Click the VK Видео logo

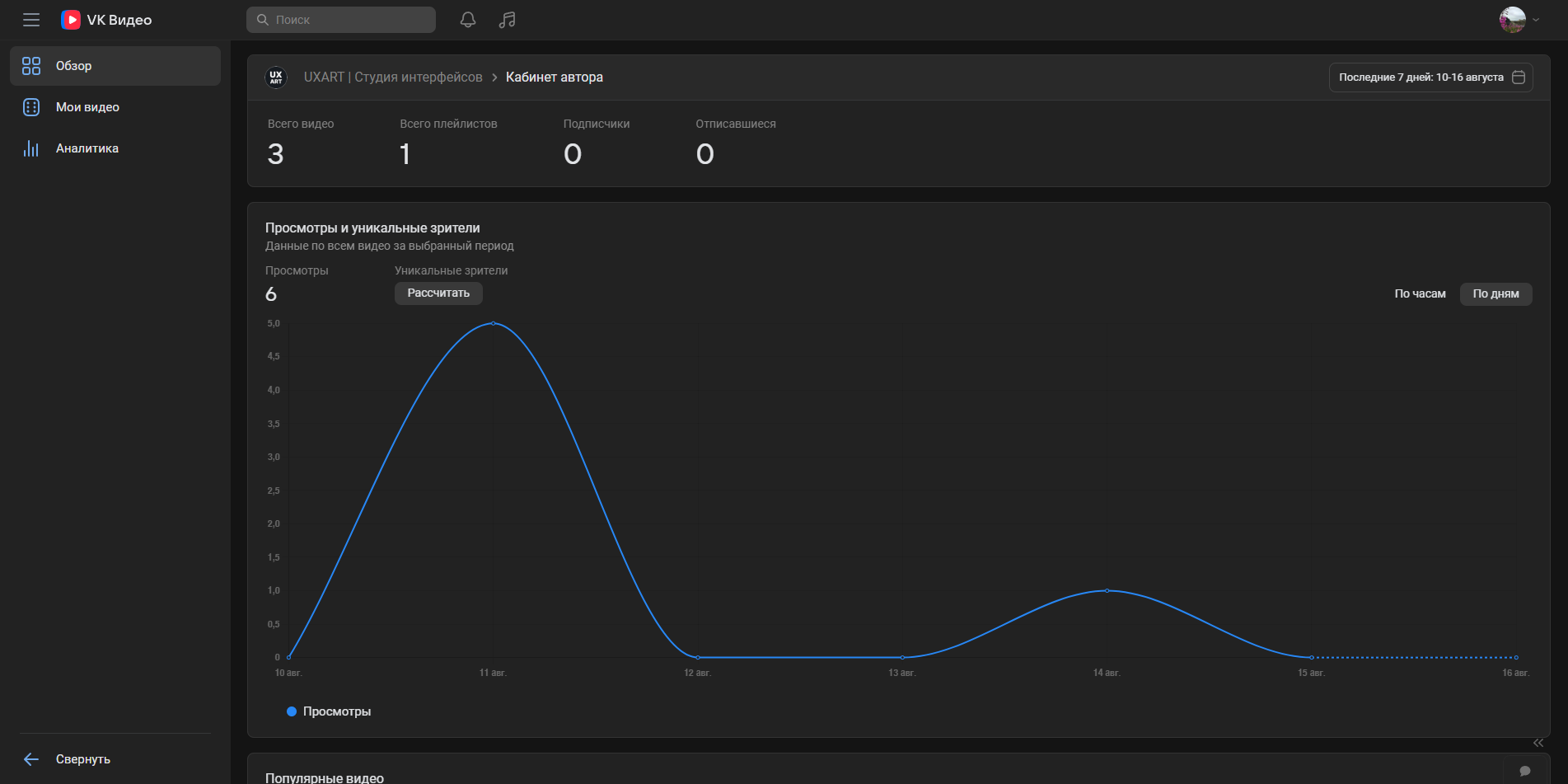click(106, 20)
